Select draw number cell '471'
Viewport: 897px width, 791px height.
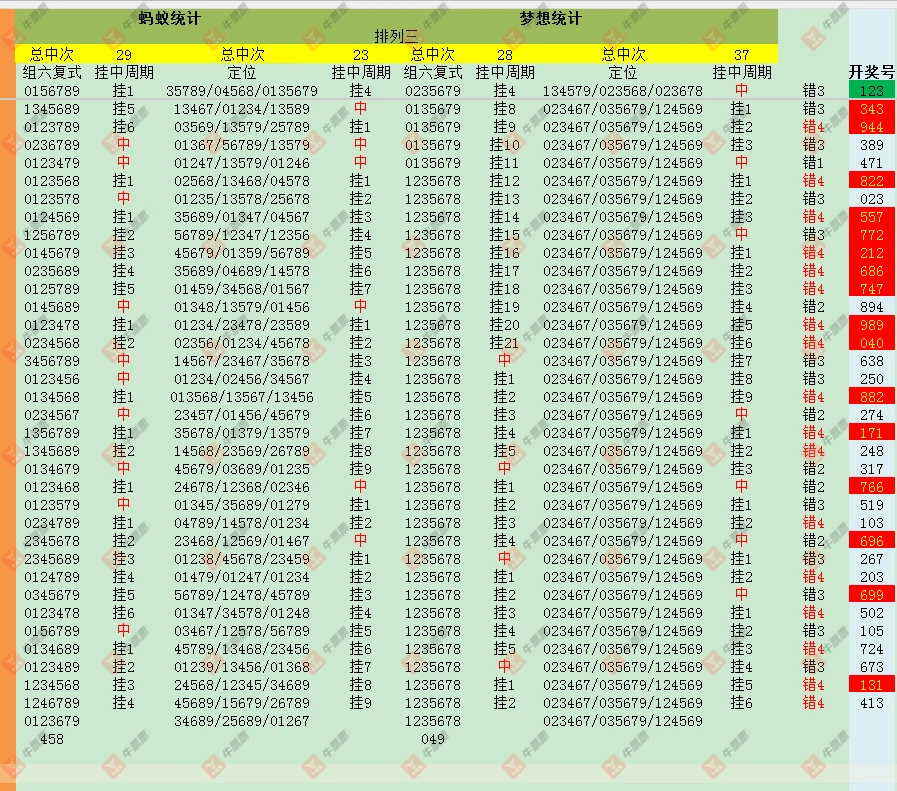pos(871,163)
